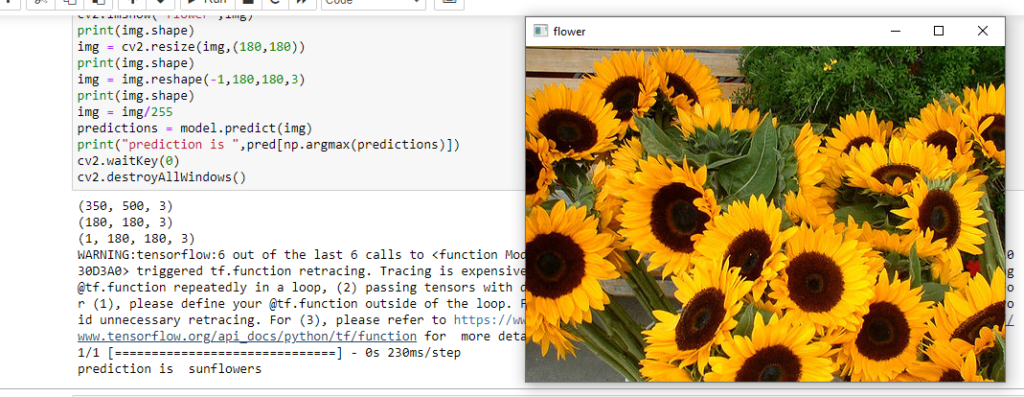Click the line 'img = img/255'

[125, 112]
